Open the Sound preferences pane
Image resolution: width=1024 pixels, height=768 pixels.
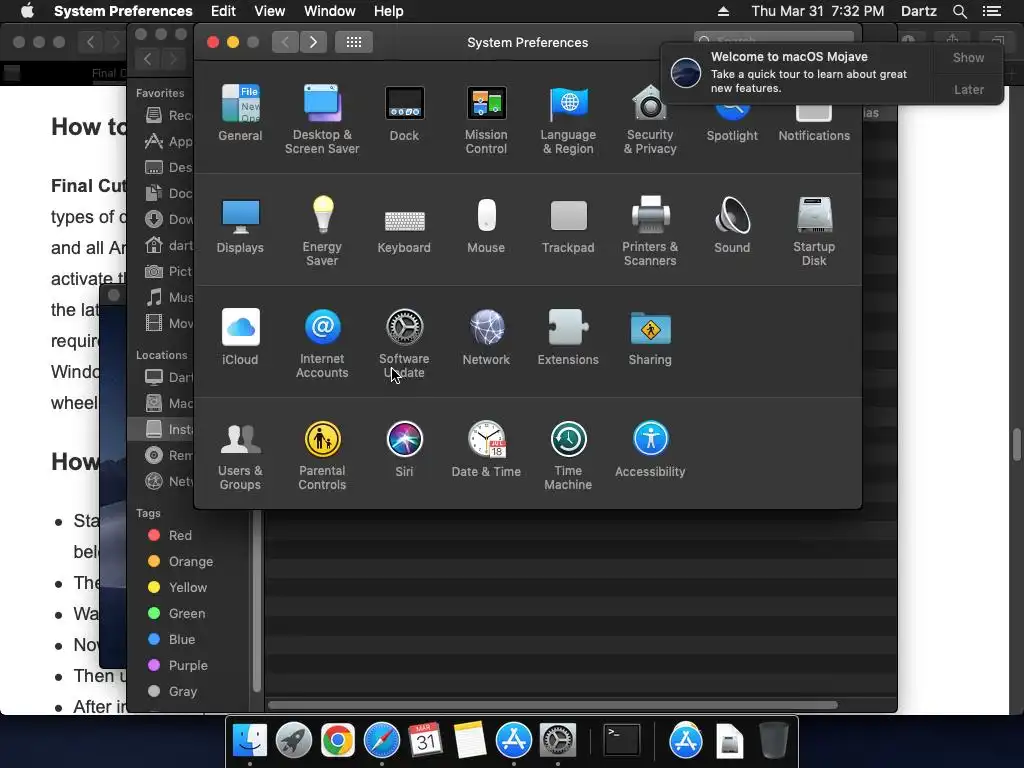coord(732,225)
